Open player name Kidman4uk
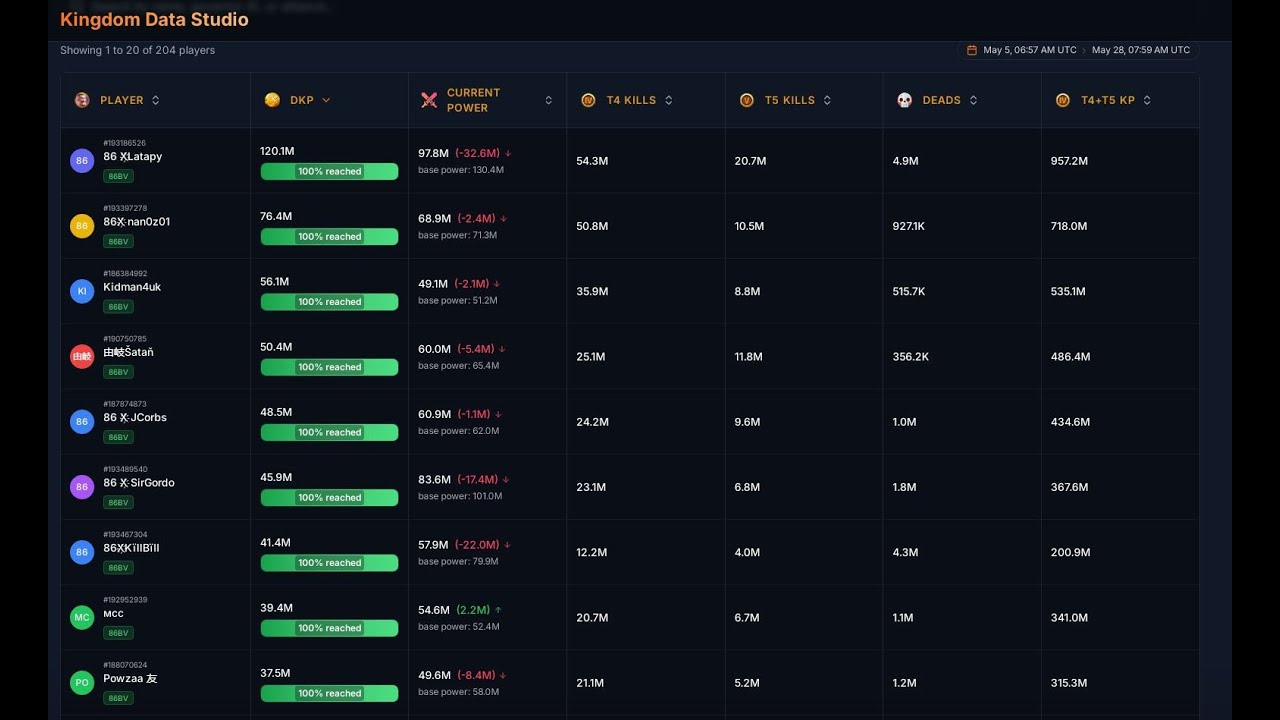This screenshot has width=1280, height=720. click(132, 287)
